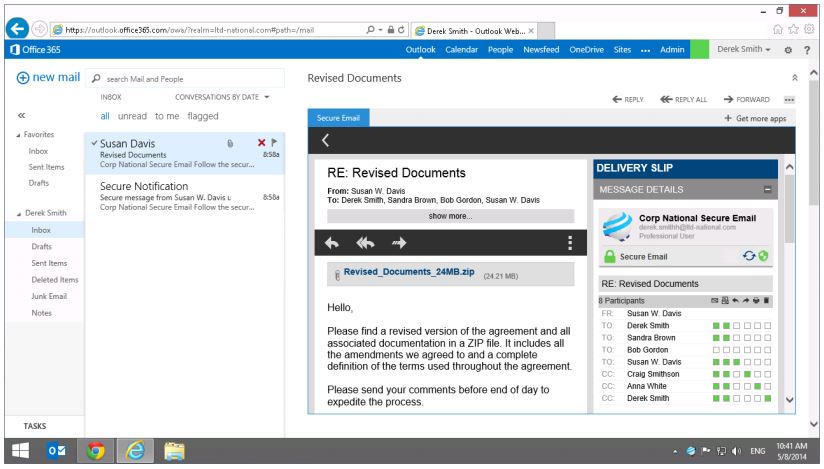Click first green status box for Derek Smith TO row

pyautogui.click(x=716, y=326)
